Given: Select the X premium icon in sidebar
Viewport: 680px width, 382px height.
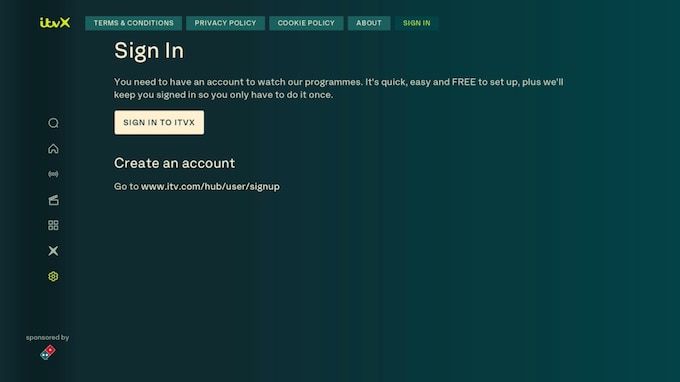Looking at the screenshot, I should click(53, 251).
